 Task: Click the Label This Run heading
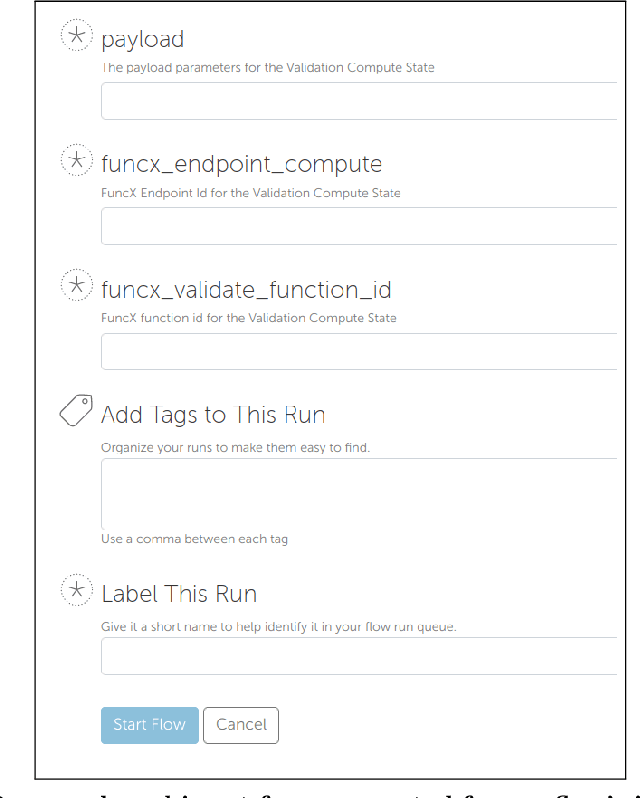click(179, 594)
